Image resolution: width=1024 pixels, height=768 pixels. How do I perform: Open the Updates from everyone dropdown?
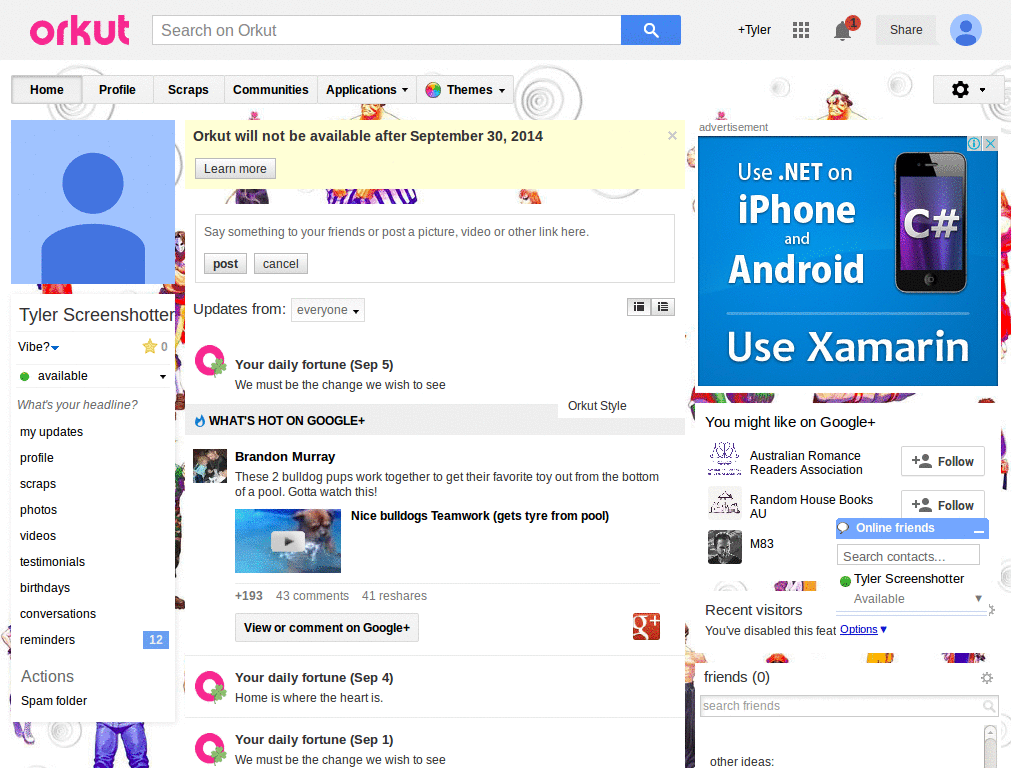coord(328,310)
